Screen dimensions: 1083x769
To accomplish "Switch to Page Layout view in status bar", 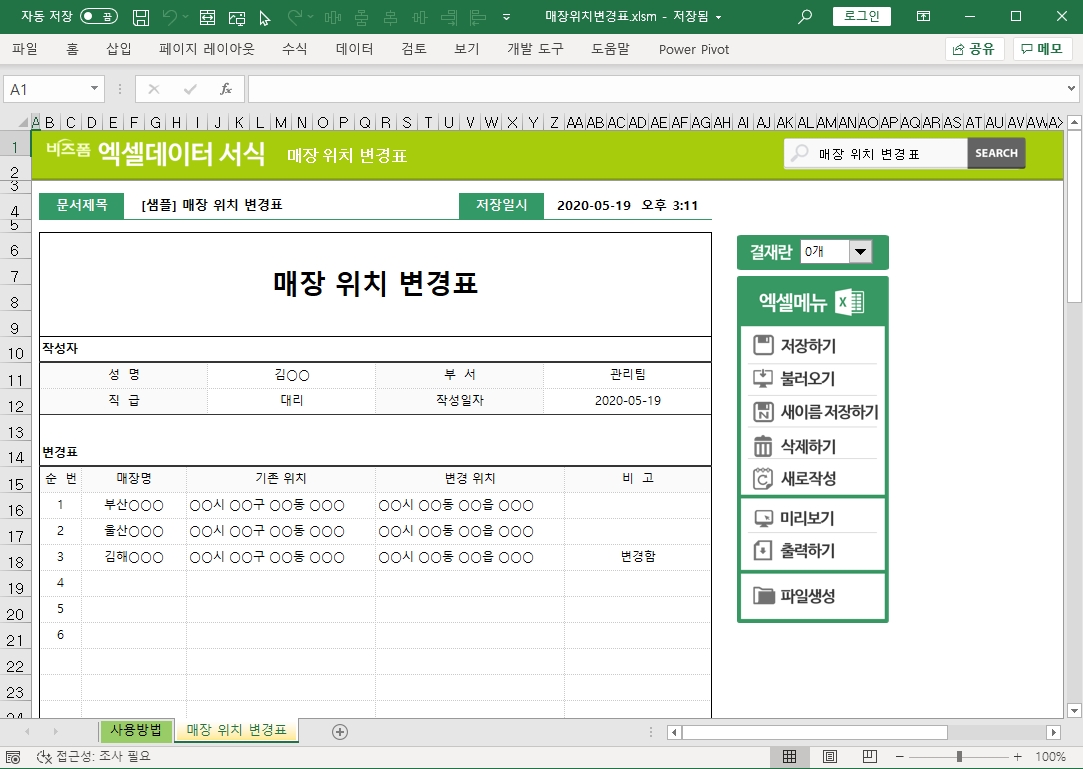I will coord(829,757).
